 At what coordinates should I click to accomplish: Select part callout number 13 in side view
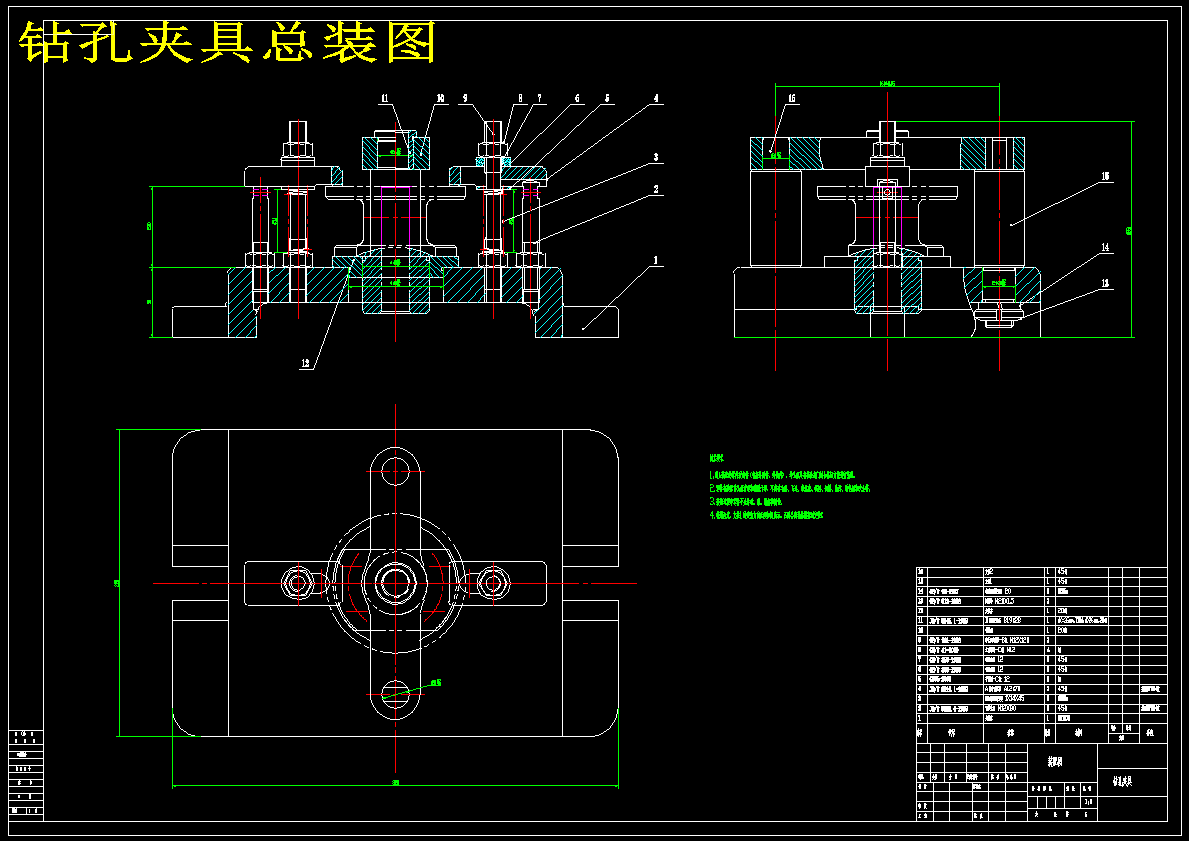(1106, 284)
